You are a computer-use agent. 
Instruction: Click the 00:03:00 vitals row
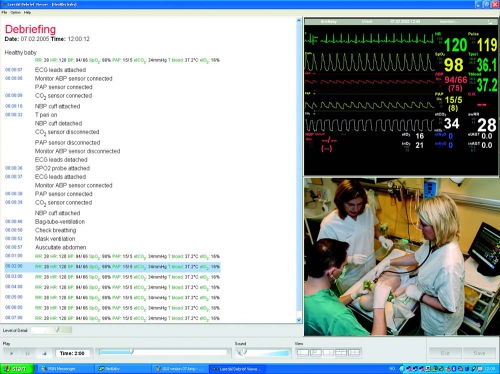click(x=112, y=277)
